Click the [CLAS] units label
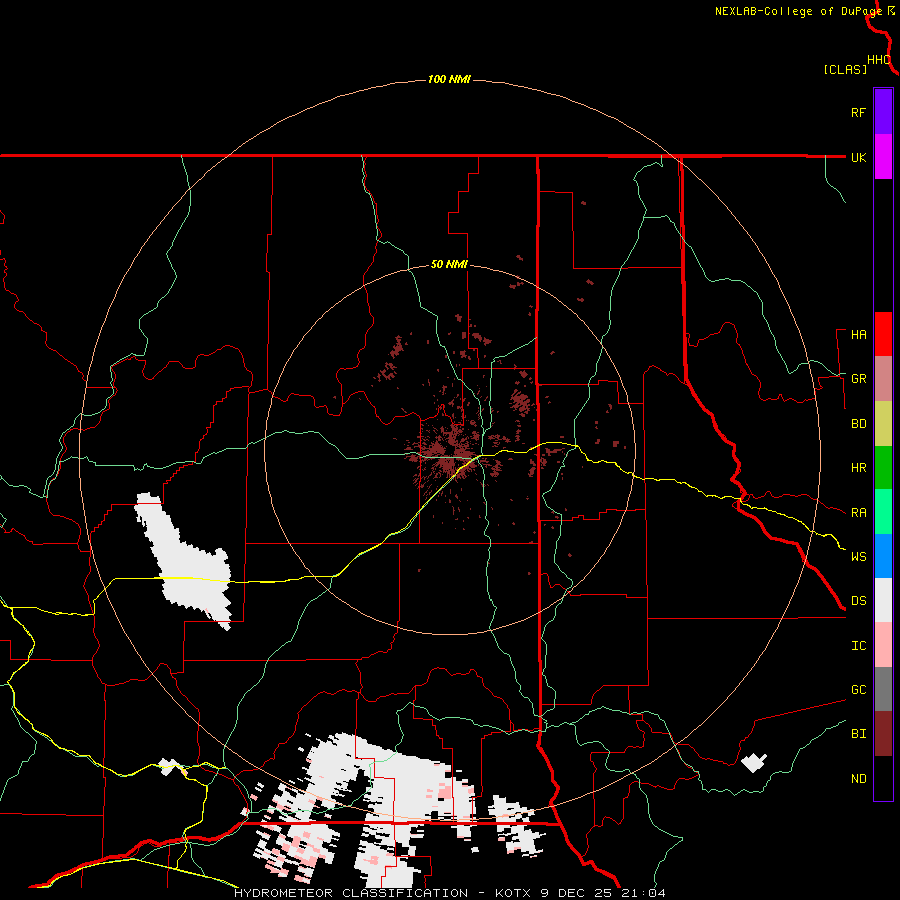Image resolution: width=900 pixels, height=900 pixels. pyautogui.click(x=845, y=69)
